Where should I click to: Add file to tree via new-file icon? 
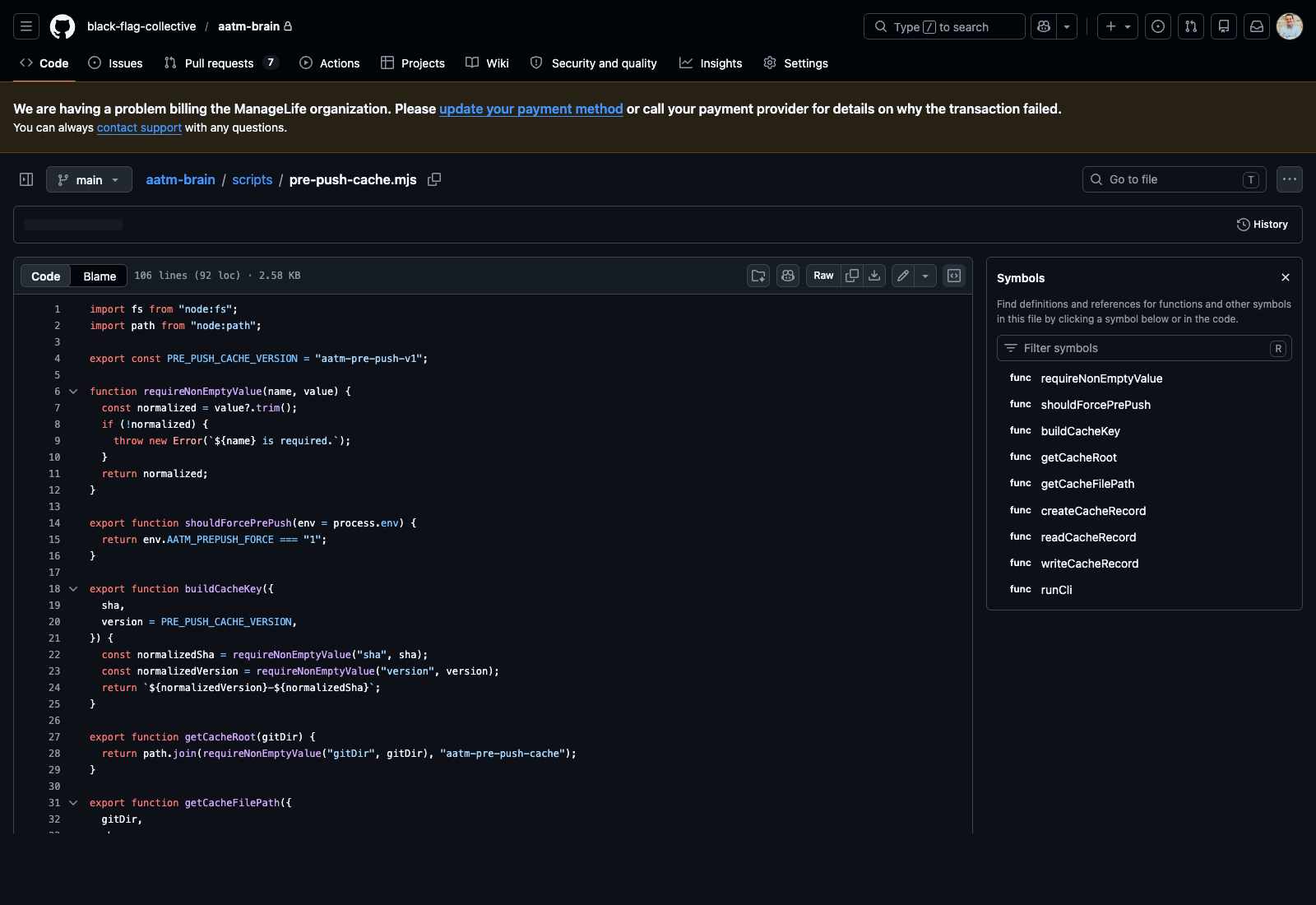758,276
